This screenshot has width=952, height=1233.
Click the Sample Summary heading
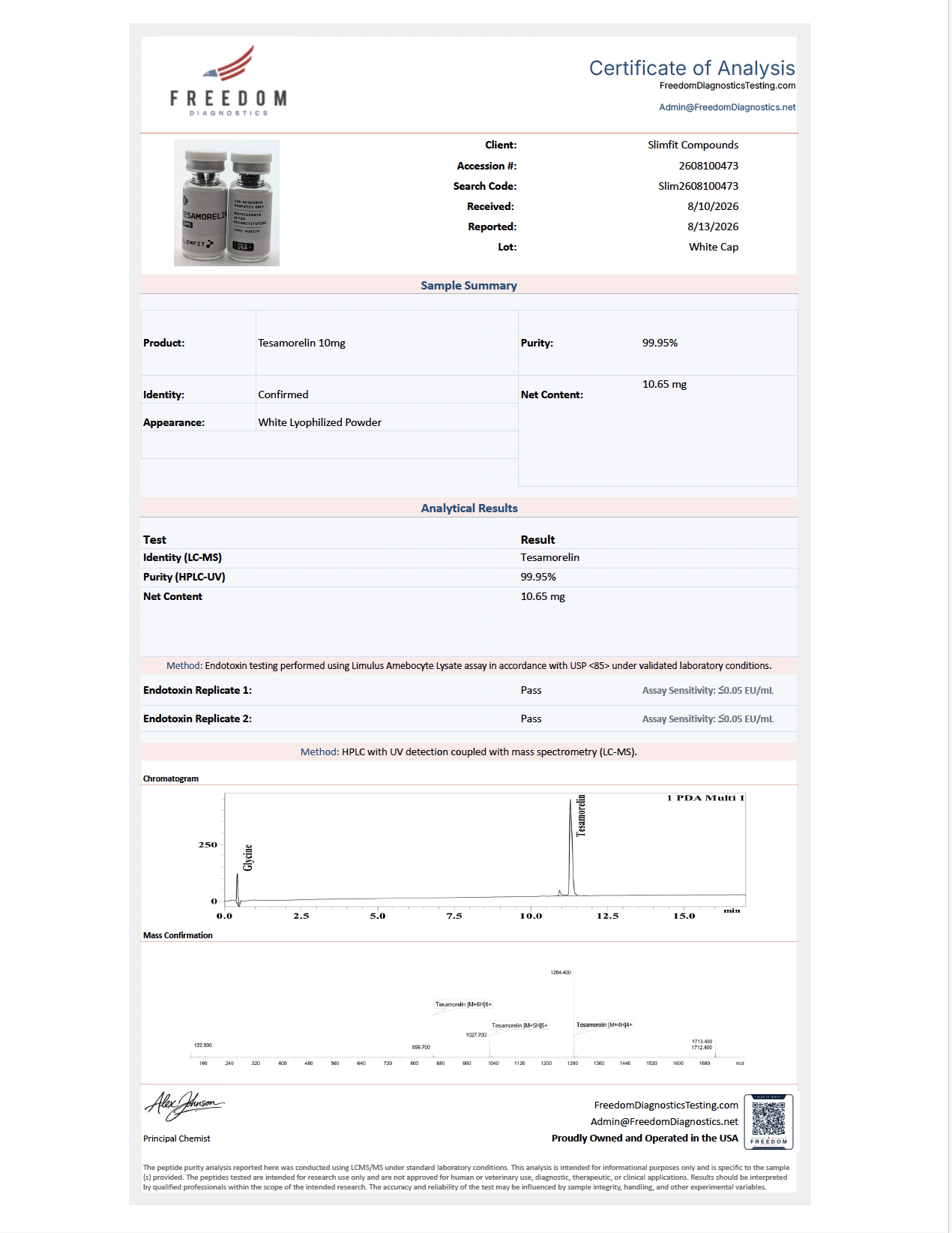469,285
